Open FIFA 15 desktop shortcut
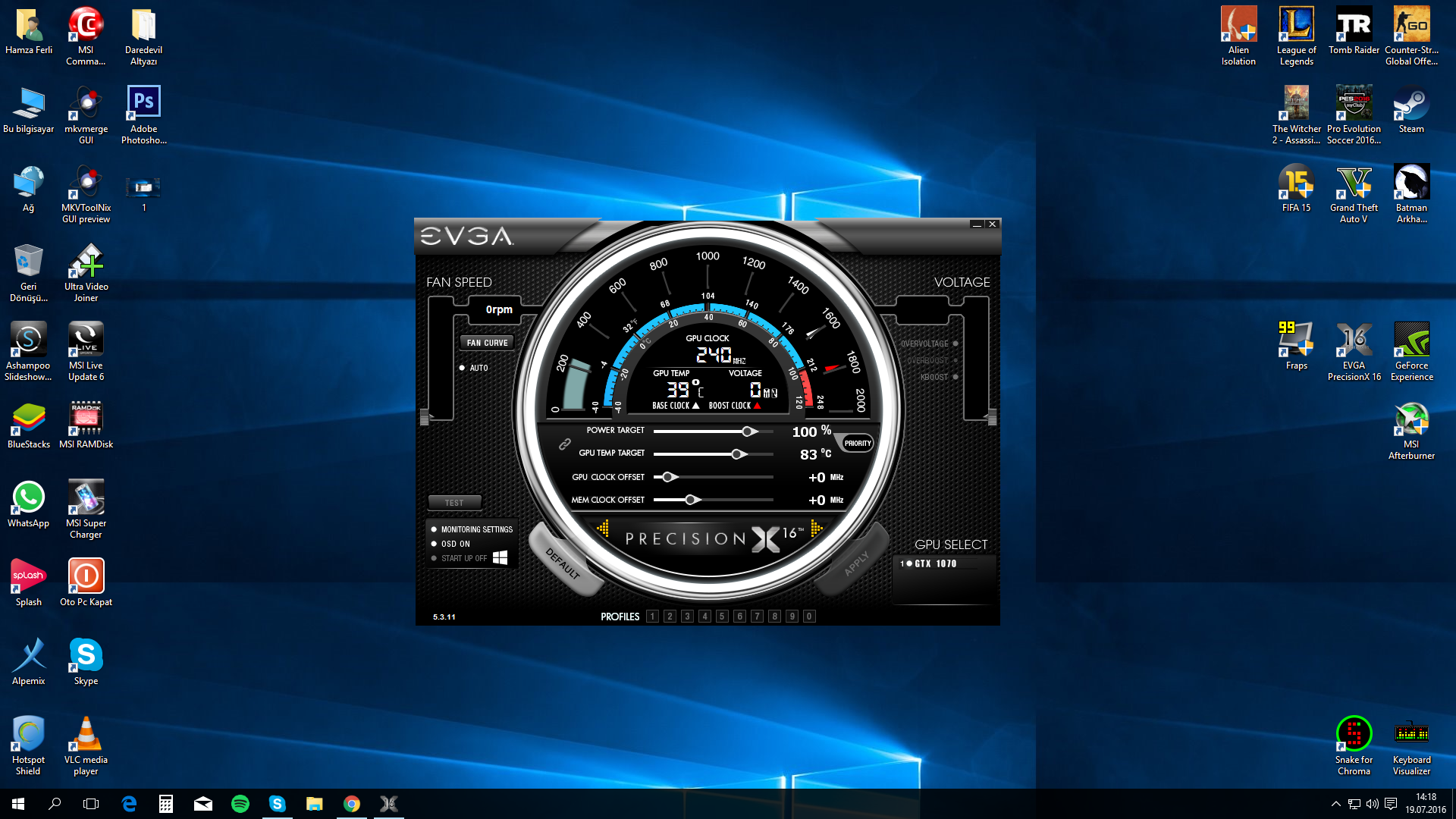Screen dimensions: 1456x819 [x=1296, y=188]
